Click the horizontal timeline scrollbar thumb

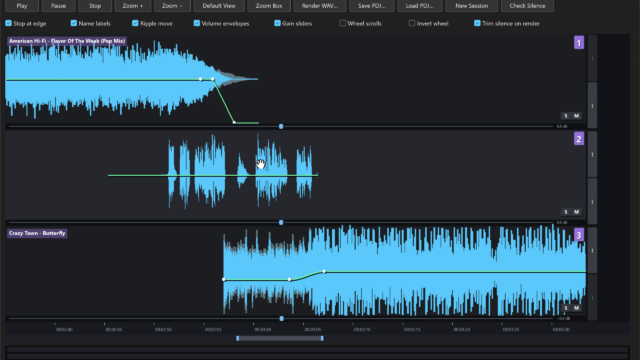pyautogui.click(x=280, y=338)
